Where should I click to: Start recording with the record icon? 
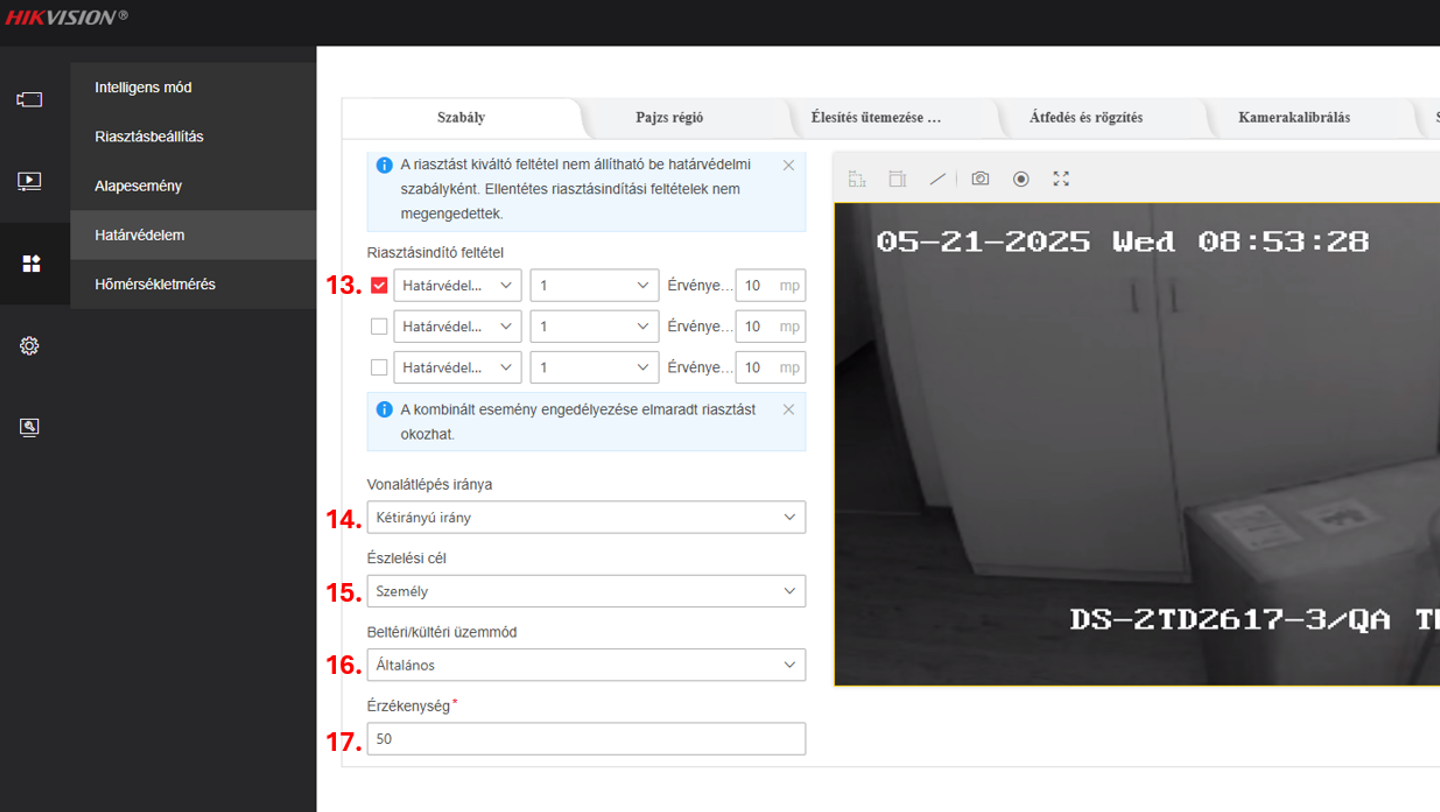point(1021,179)
